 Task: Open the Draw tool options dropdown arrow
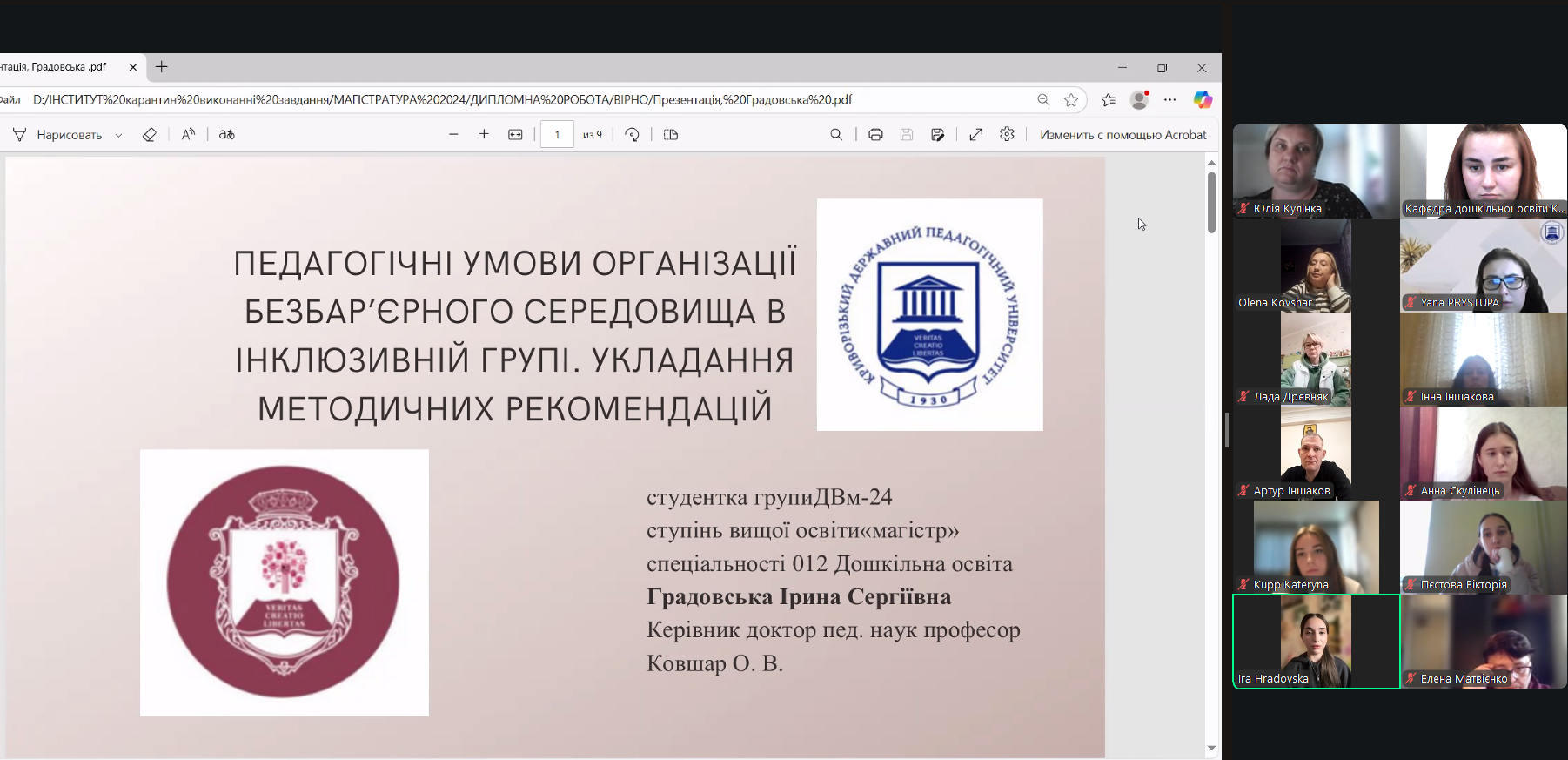click(x=118, y=135)
